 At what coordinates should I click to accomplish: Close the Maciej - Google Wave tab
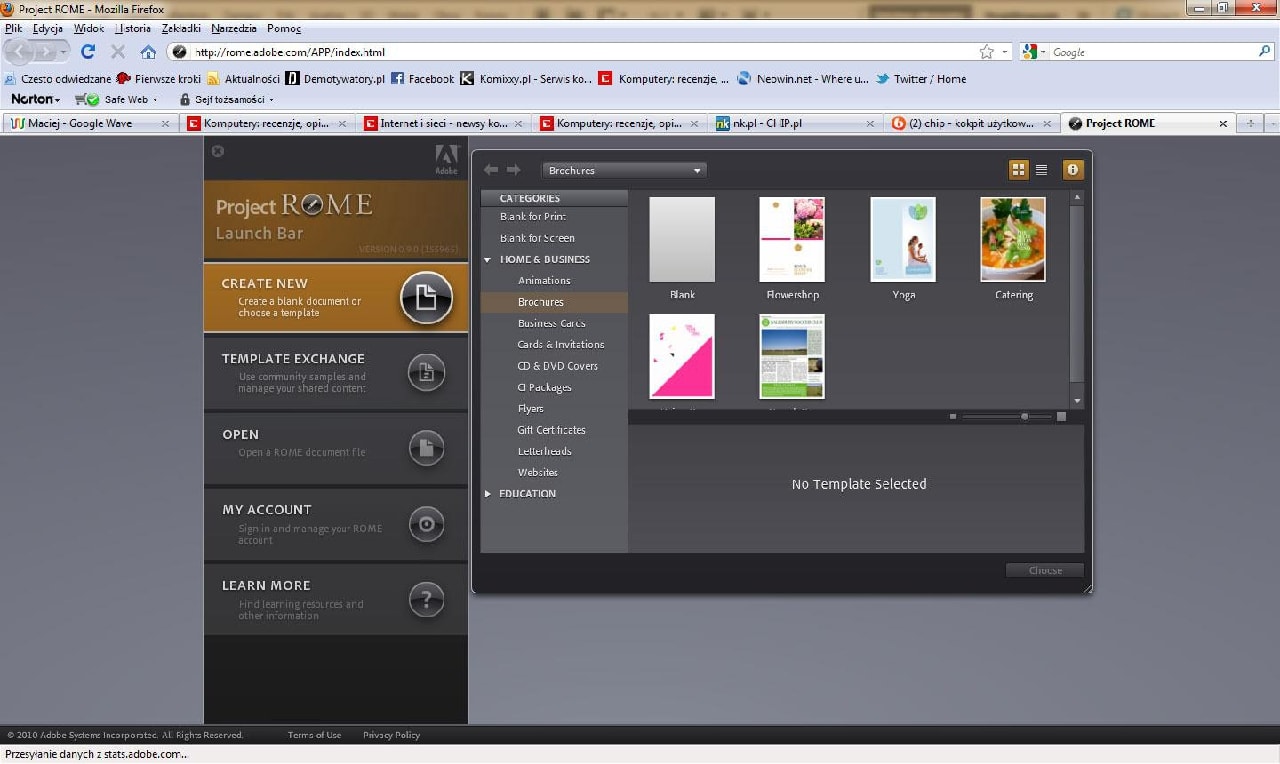click(x=165, y=124)
